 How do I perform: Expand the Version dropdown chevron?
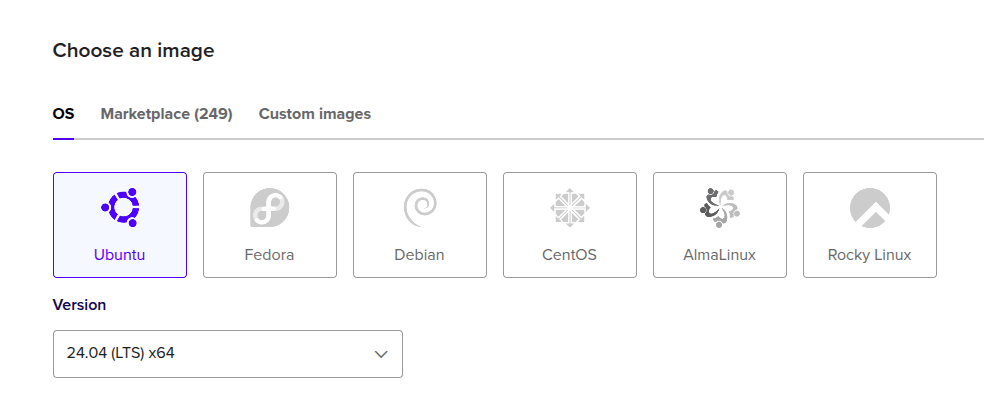[380, 354]
